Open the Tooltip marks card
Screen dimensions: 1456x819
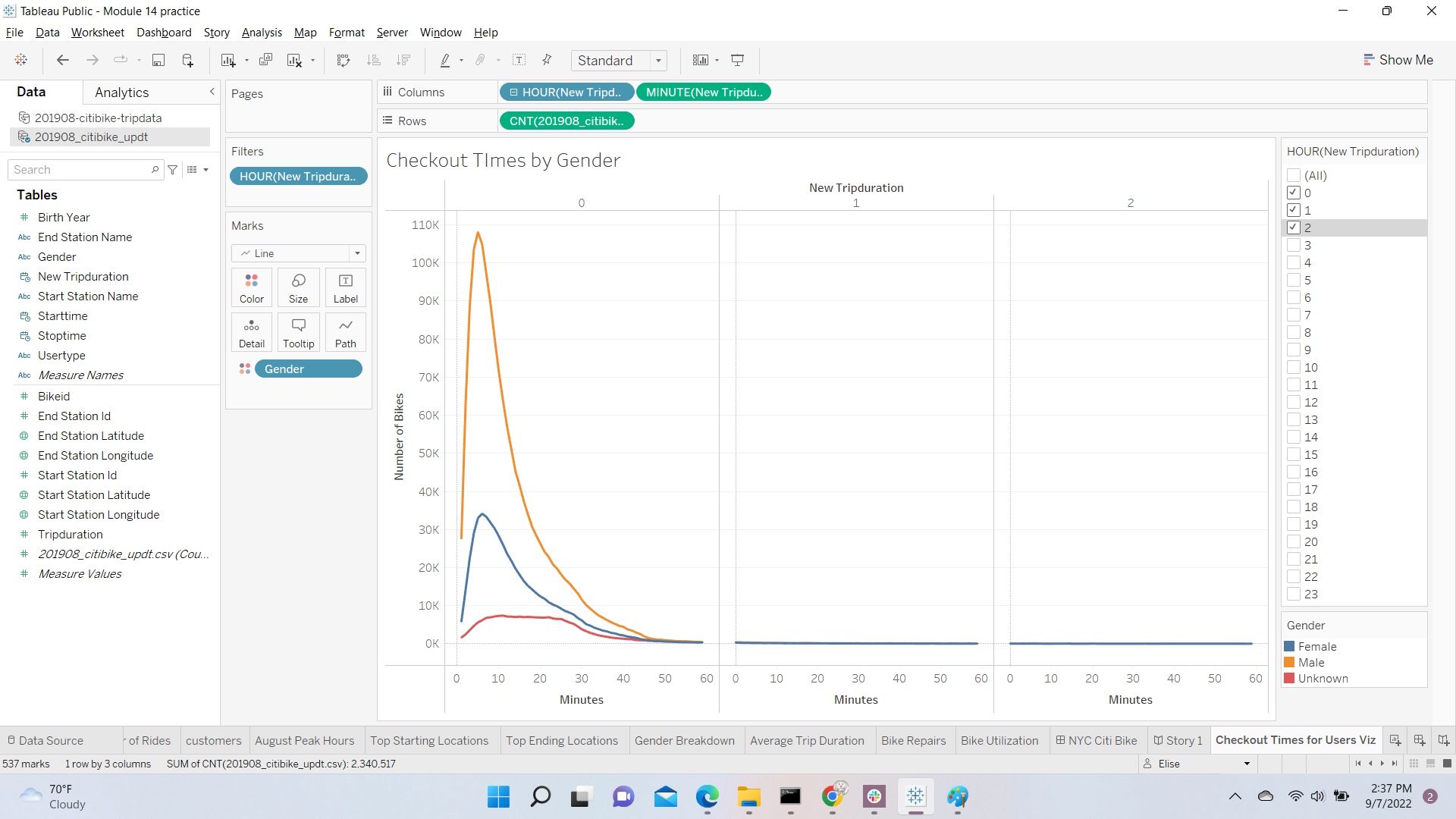298,332
